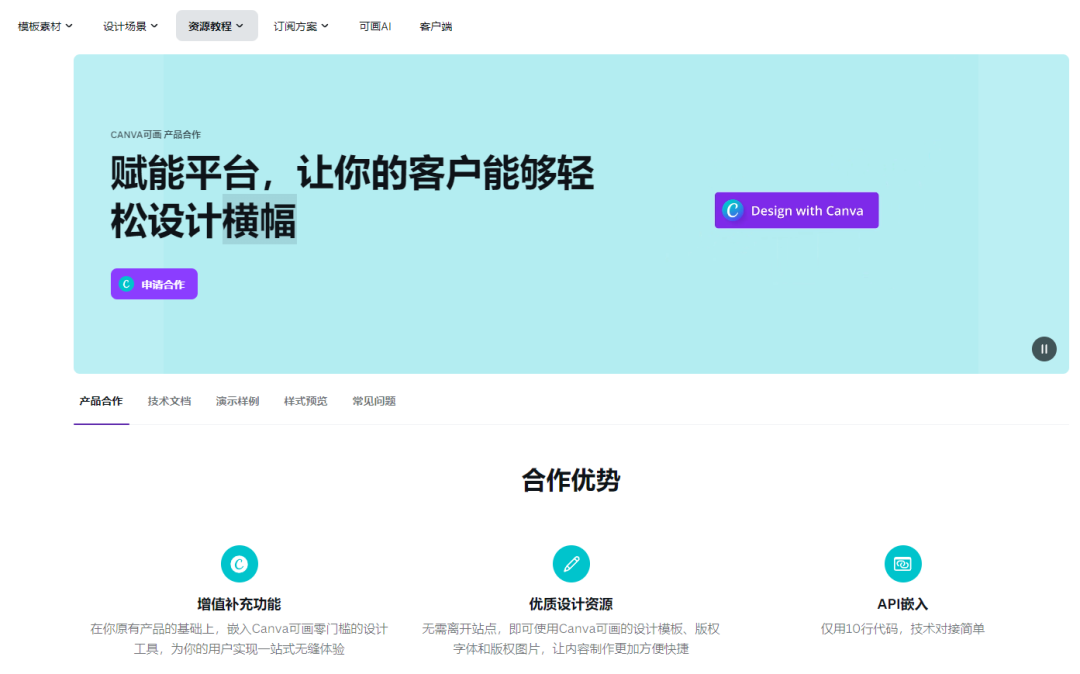1080x674 pixels.
Task: Expand the 模板素材 dropdown menu
Action: (45, 26)
